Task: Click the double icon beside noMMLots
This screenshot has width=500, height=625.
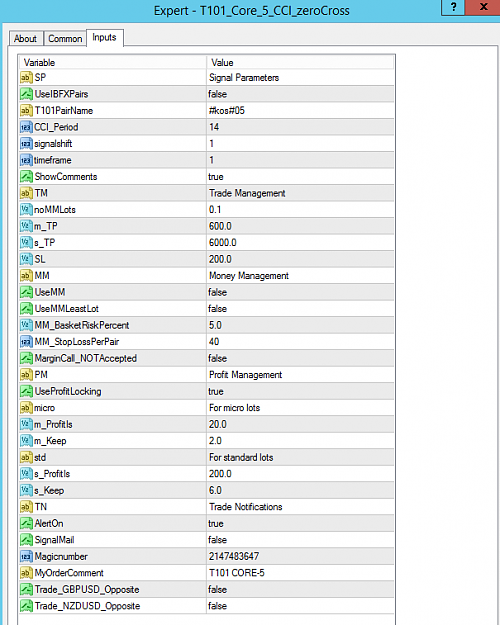Action: coord(26,210)
